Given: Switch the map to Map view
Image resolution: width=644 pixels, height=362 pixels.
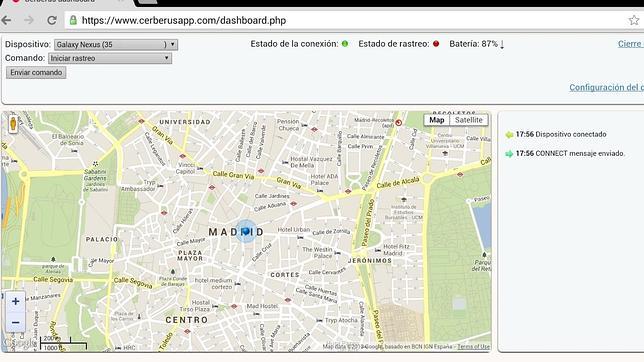Looking at the screenshot, I should (437, 120).
